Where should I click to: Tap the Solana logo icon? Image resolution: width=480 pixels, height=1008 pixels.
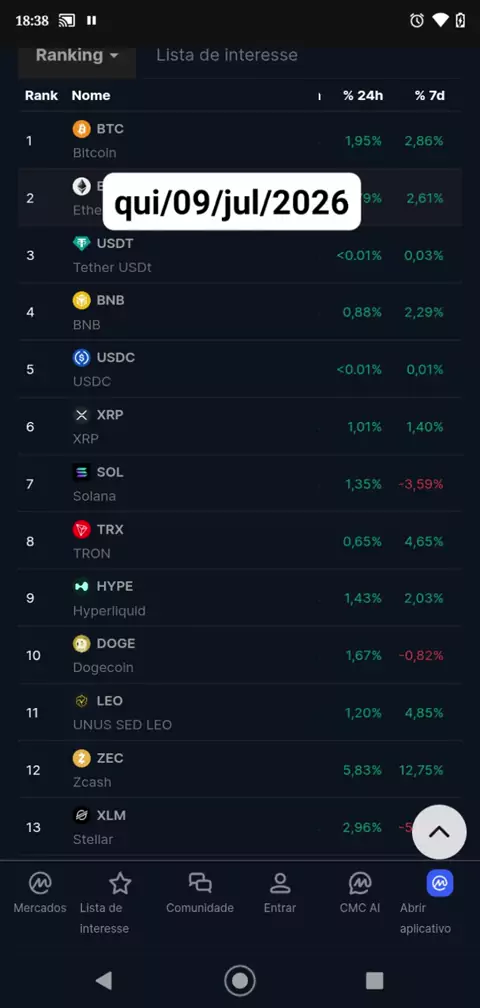click(x=82, y=472)
